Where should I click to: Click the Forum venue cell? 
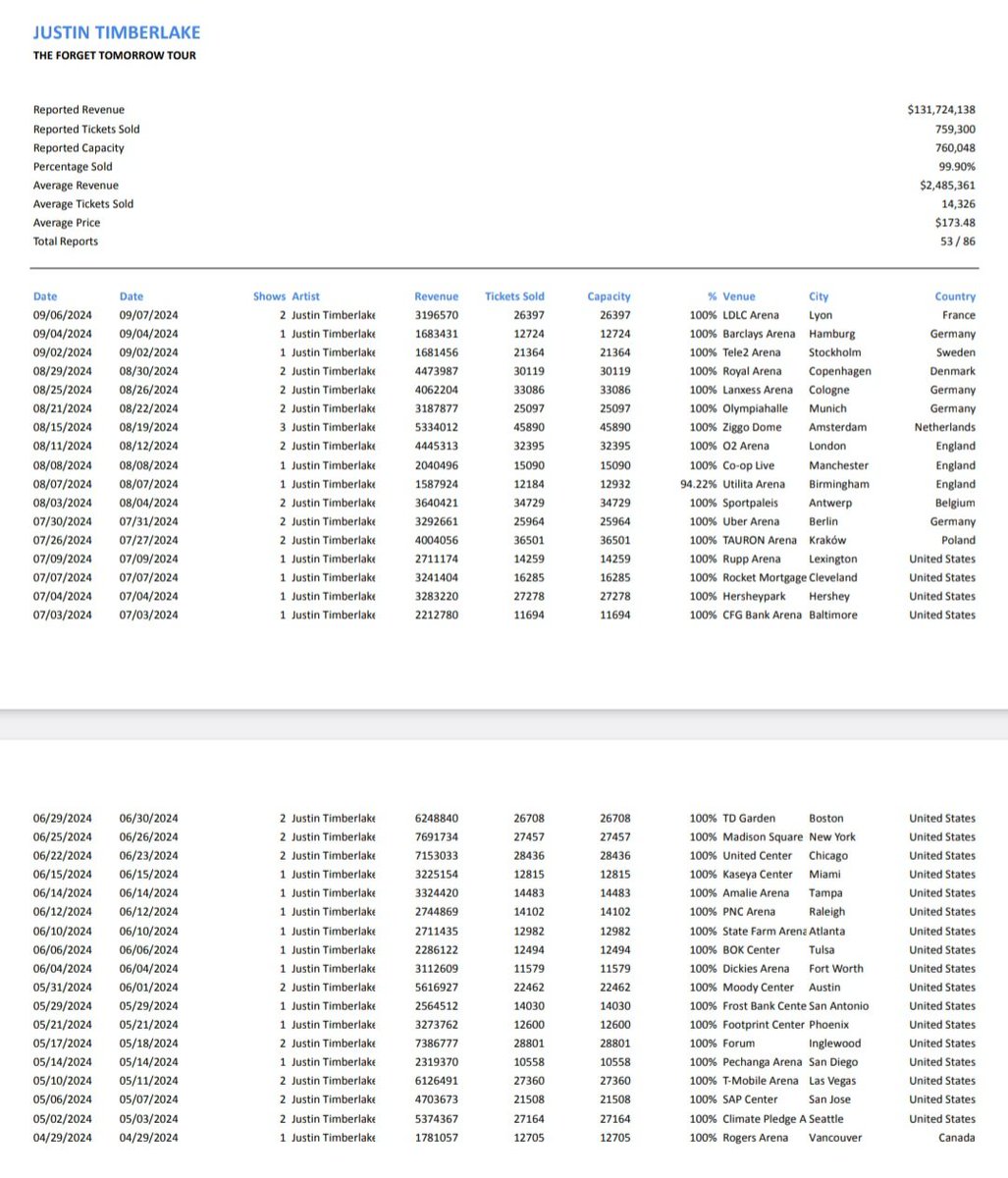(739, 1044)
